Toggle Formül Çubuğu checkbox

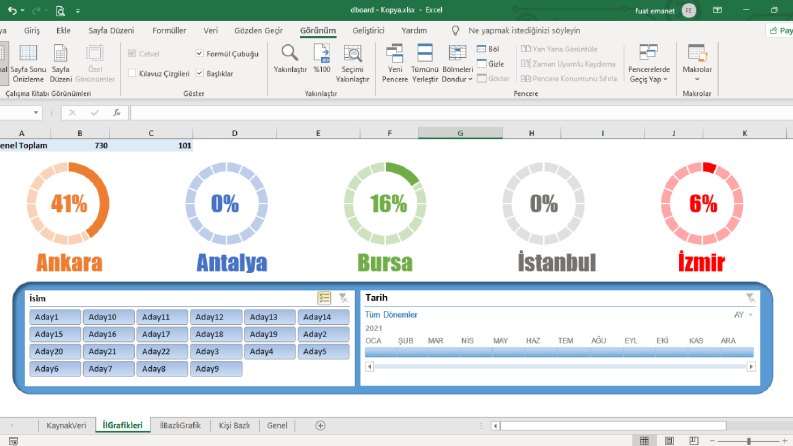pyautogui.click(x=200, y=53)
